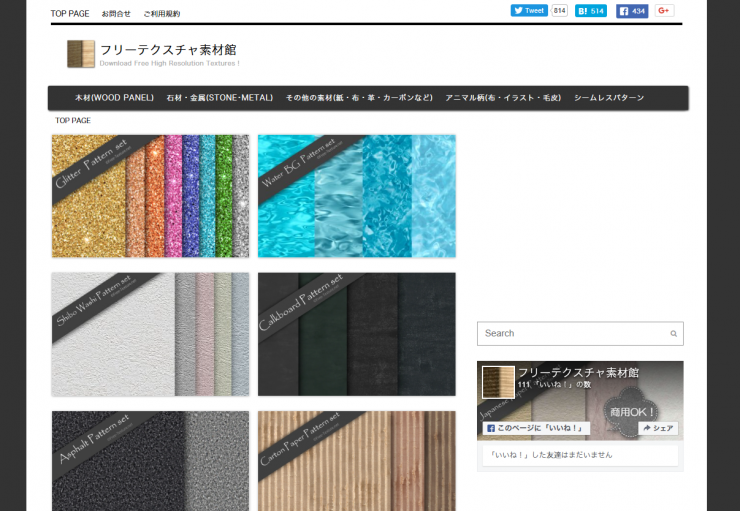Click the Facebook share count button
Viewport: 740px width, 511px height.
pos(632,11)
